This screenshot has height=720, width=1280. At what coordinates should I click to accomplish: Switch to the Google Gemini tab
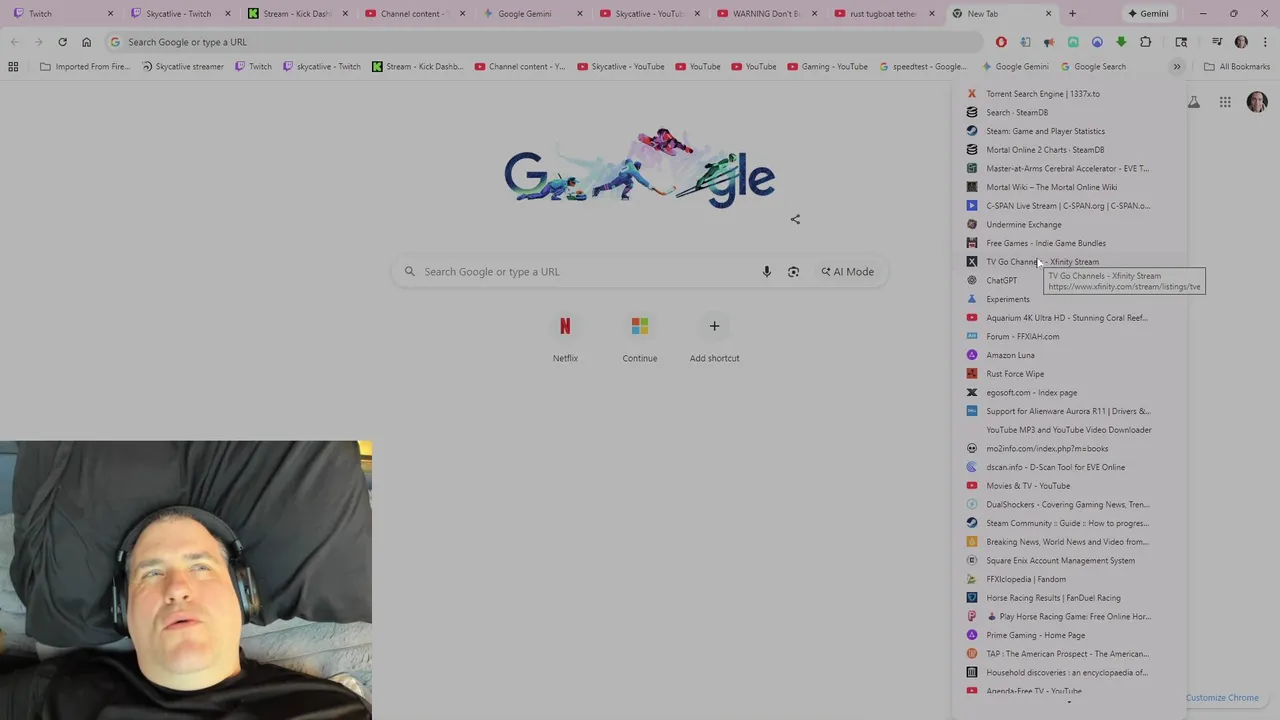(532, 14)
